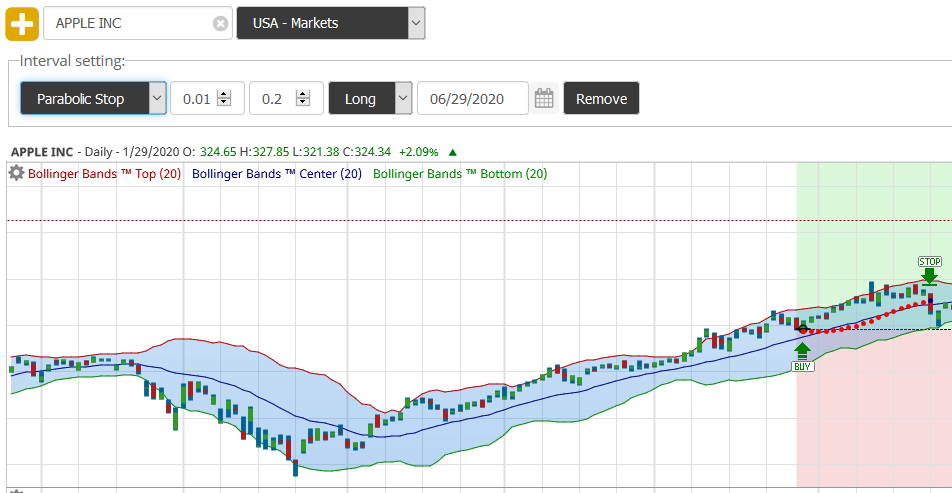Select Bollinger Bands Bottom legend label
The width and height of the screenshot is (952, 493).
pos(460,174)
